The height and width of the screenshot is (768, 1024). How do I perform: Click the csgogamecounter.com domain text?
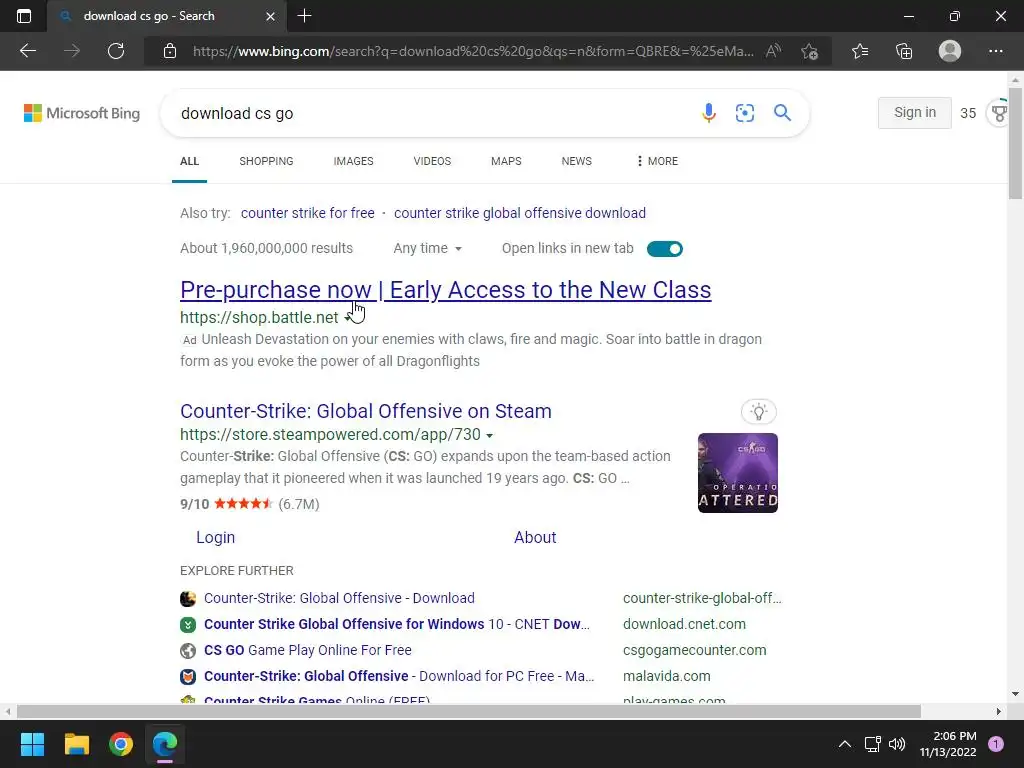tap(694, 650)
